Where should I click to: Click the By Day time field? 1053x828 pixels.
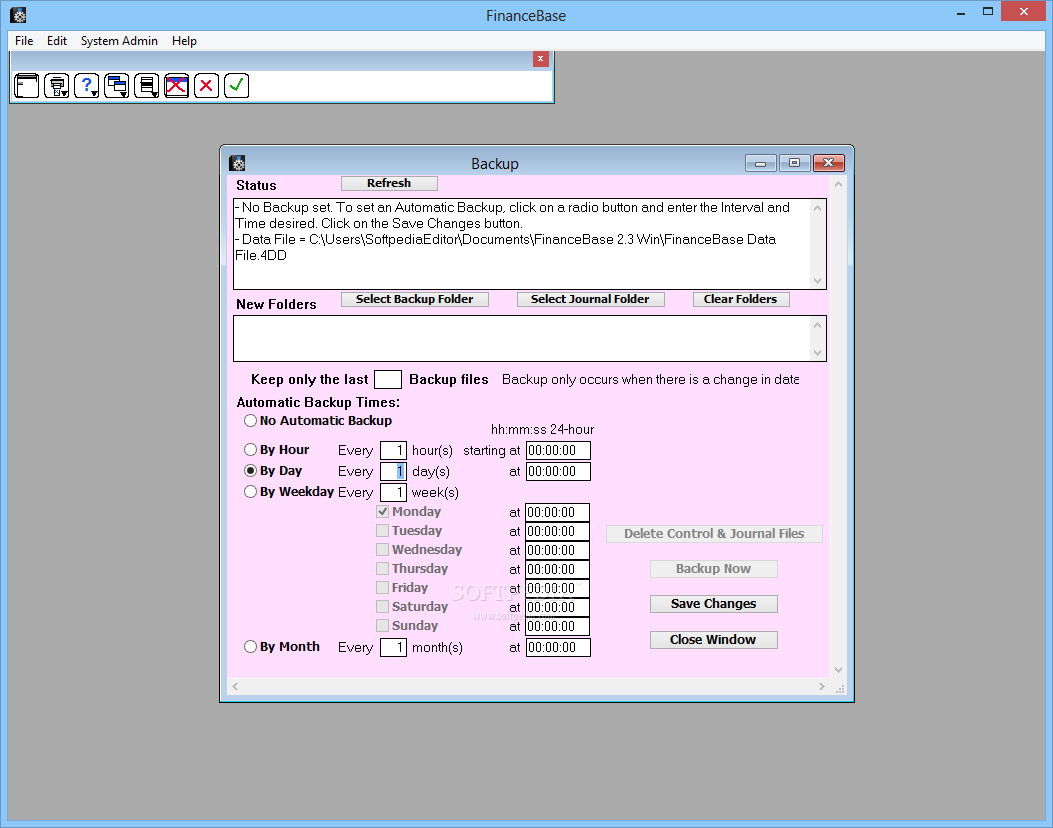pos(558,471)
